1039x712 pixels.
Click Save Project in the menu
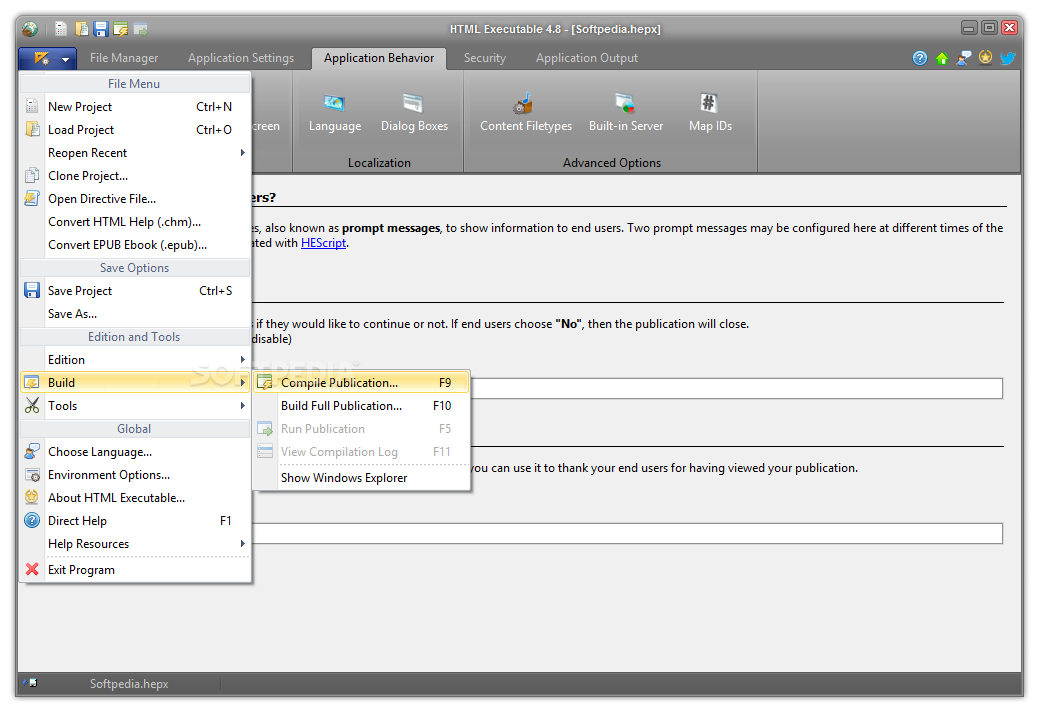pyautogui.click(x=135, y=291)
